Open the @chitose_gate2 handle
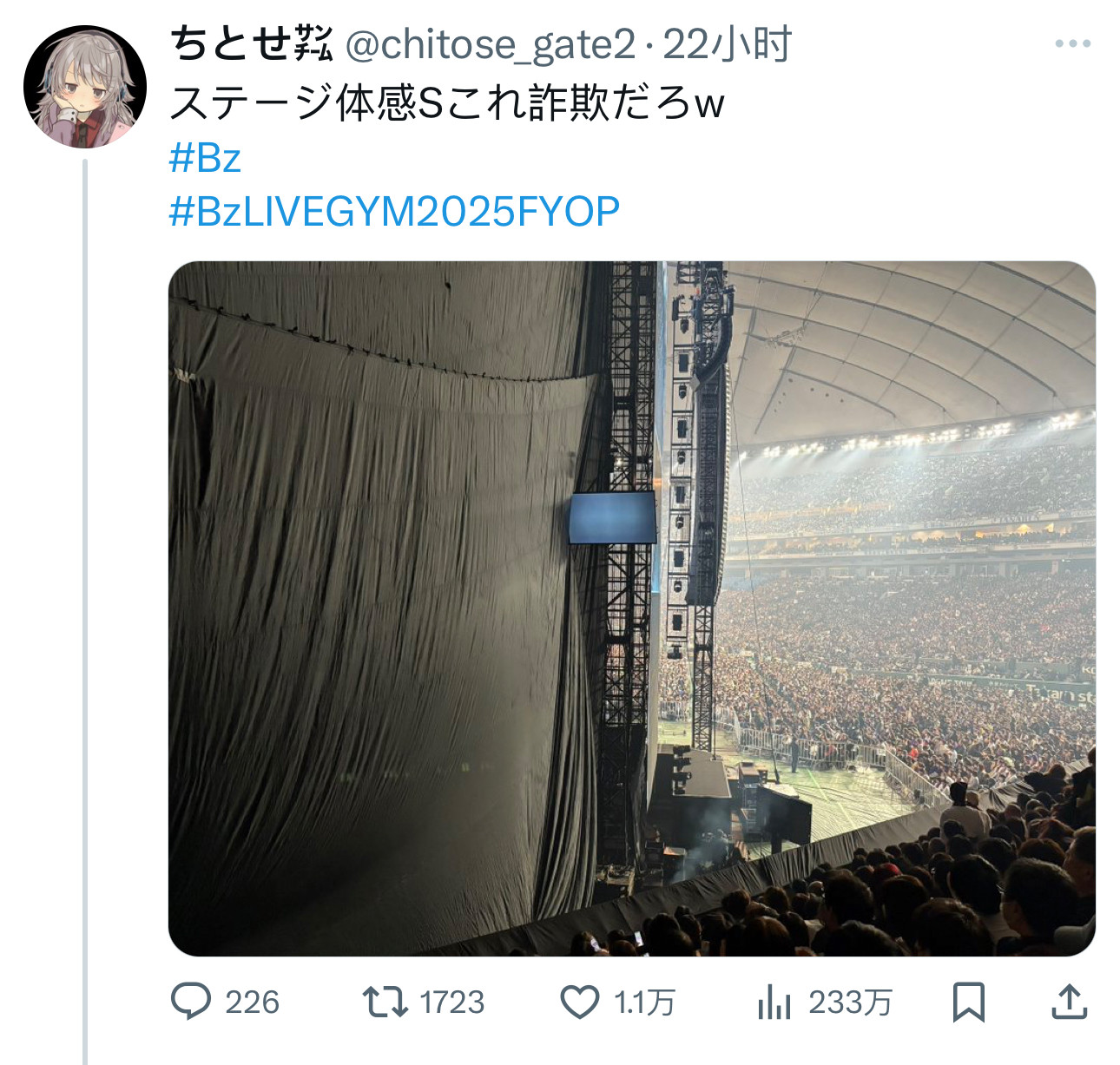Screen dimensions: 1120x1065 (x=491, y=44)
